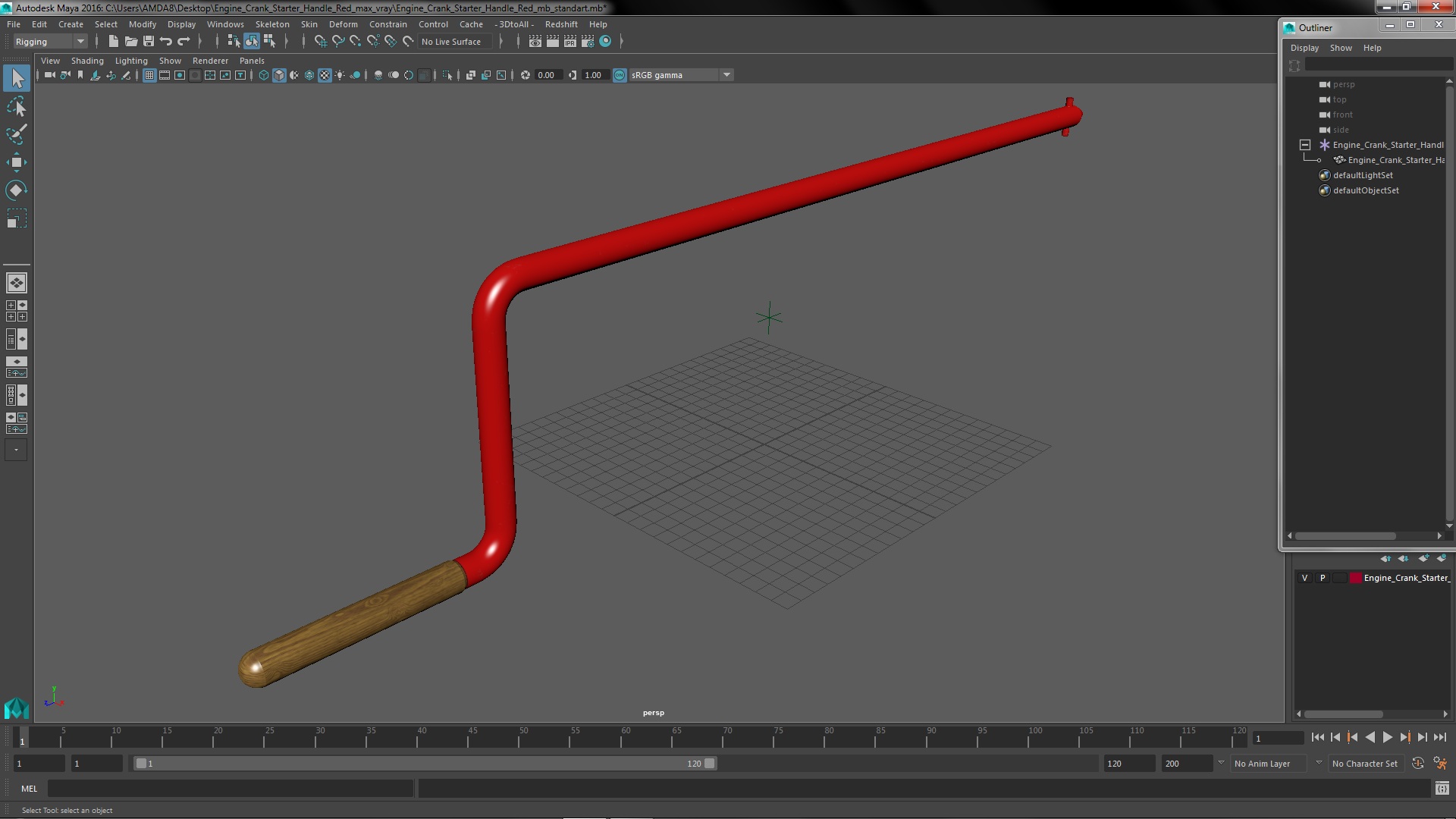Image resolution: width=1456 pixels, height=819 pixels.
Task: Select by hierarchy mode icon
Action: [234, 42]
